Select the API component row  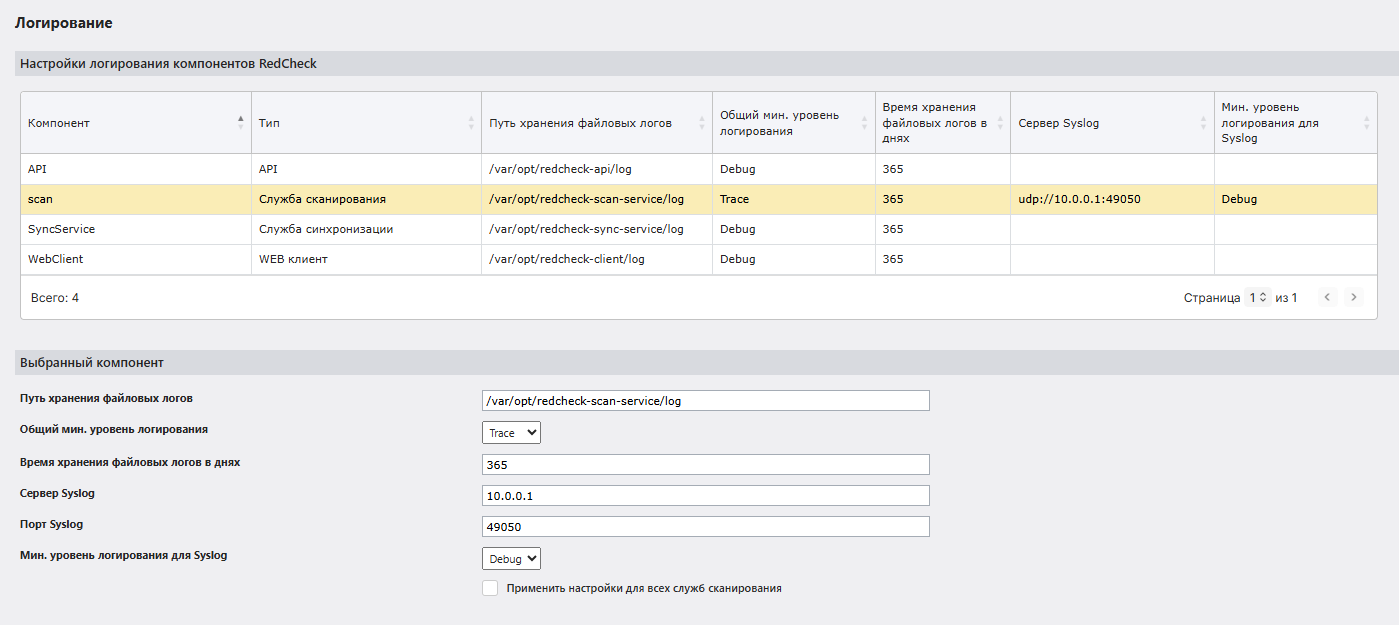pos(699,169)
